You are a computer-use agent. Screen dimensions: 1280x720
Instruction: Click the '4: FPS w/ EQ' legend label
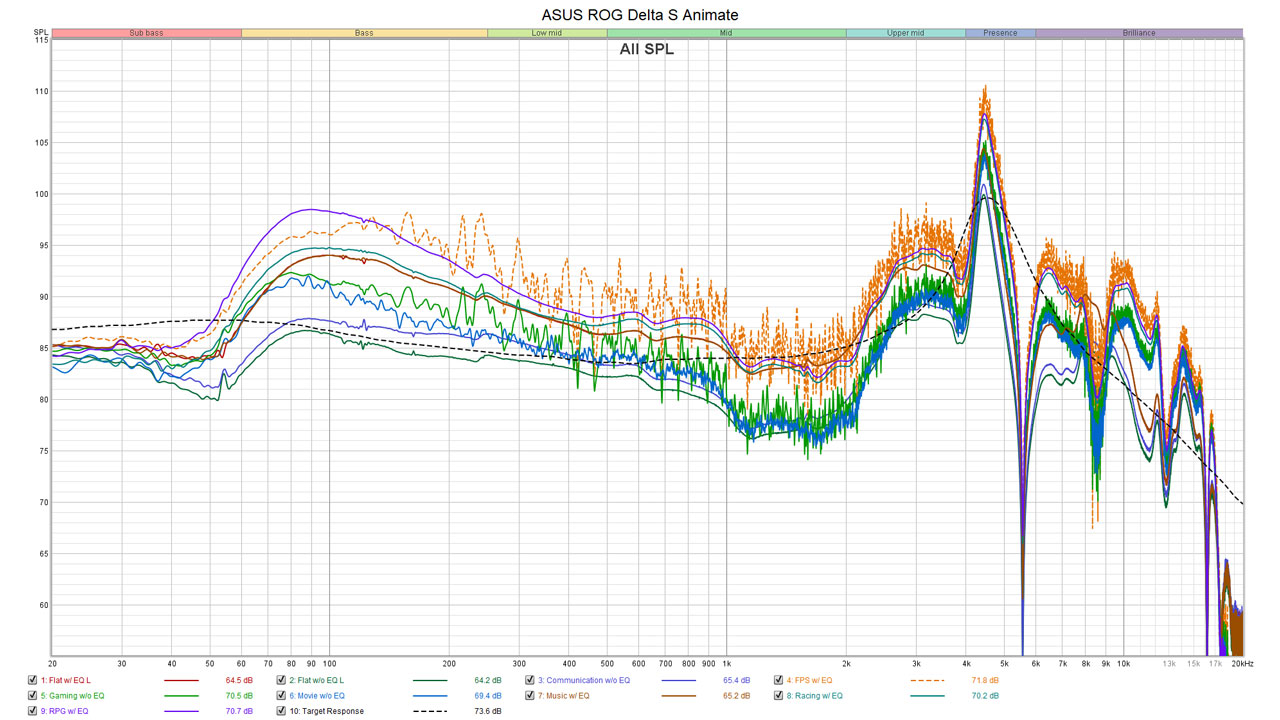(x=809, y=680)
